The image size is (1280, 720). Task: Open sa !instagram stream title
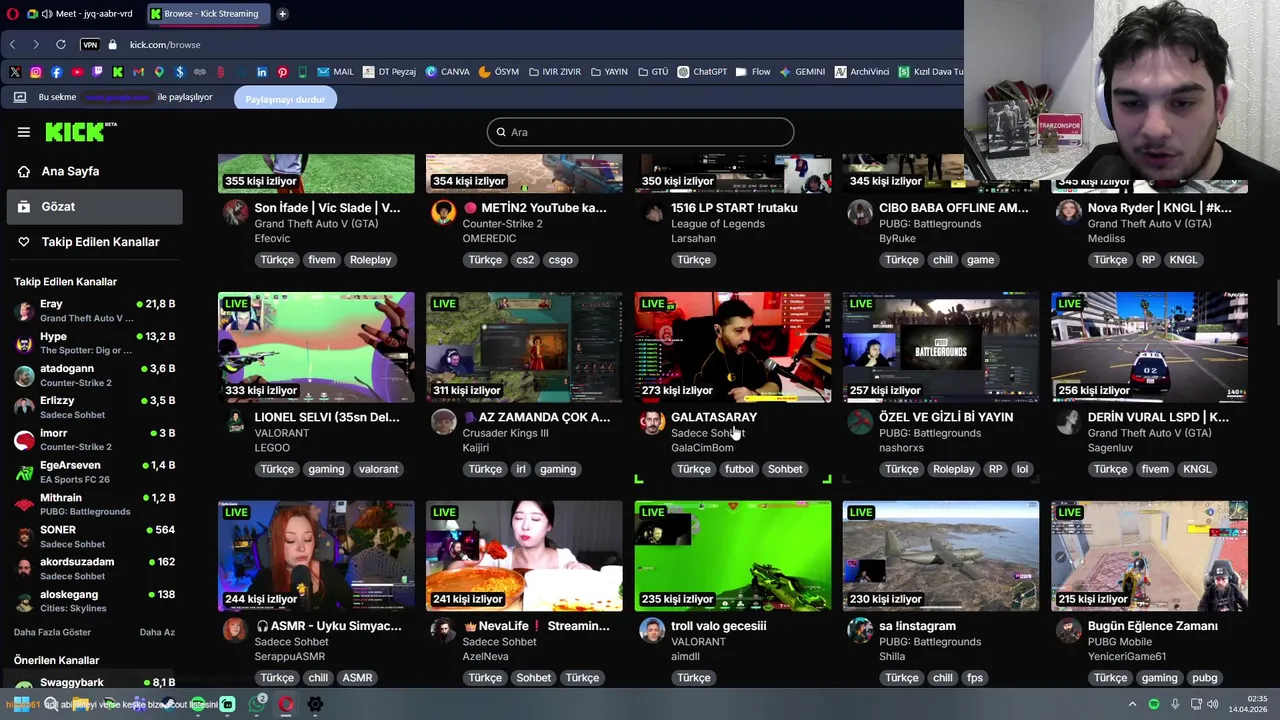pos(917,626)
